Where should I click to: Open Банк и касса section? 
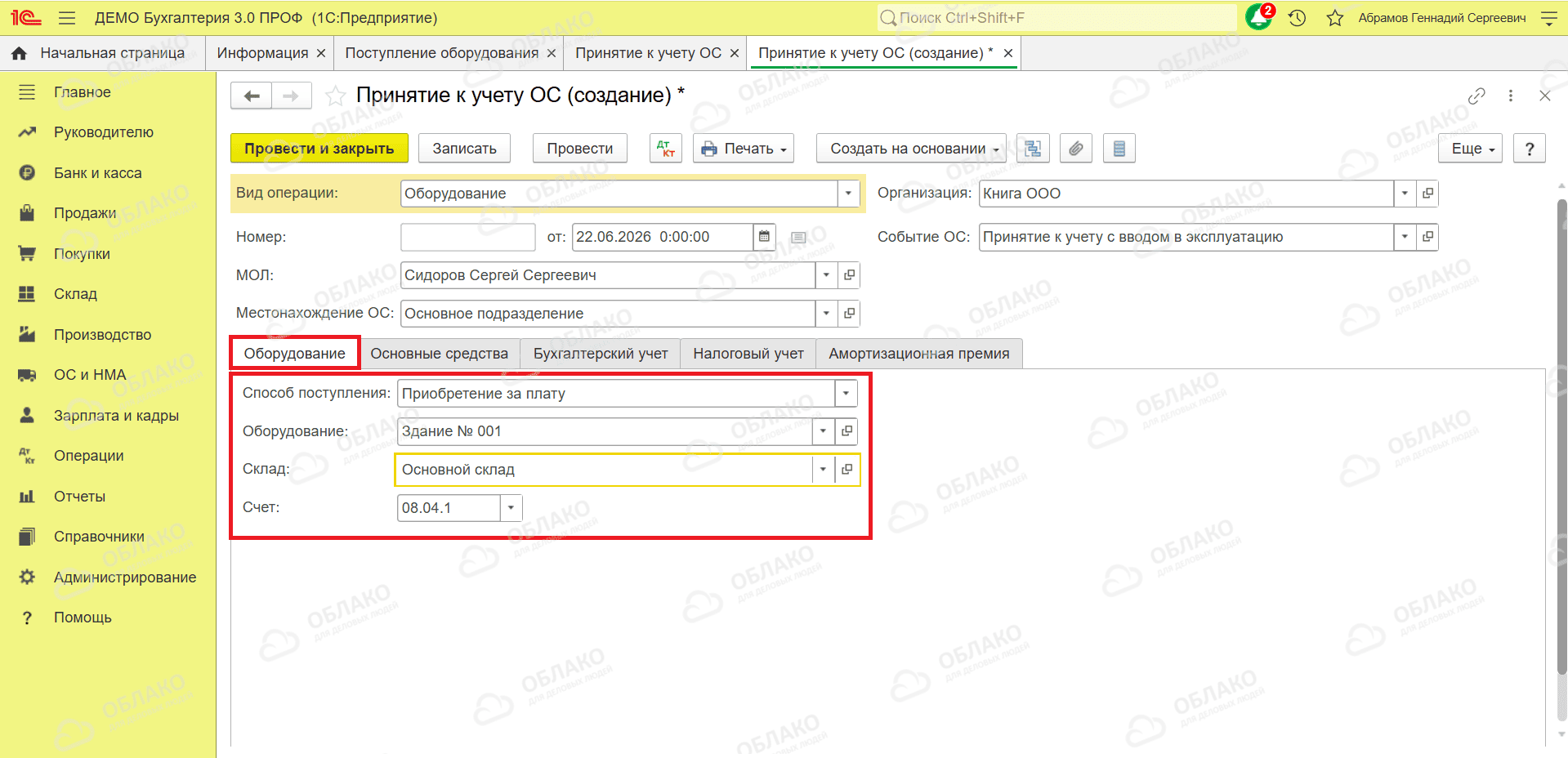click(97, 173)
